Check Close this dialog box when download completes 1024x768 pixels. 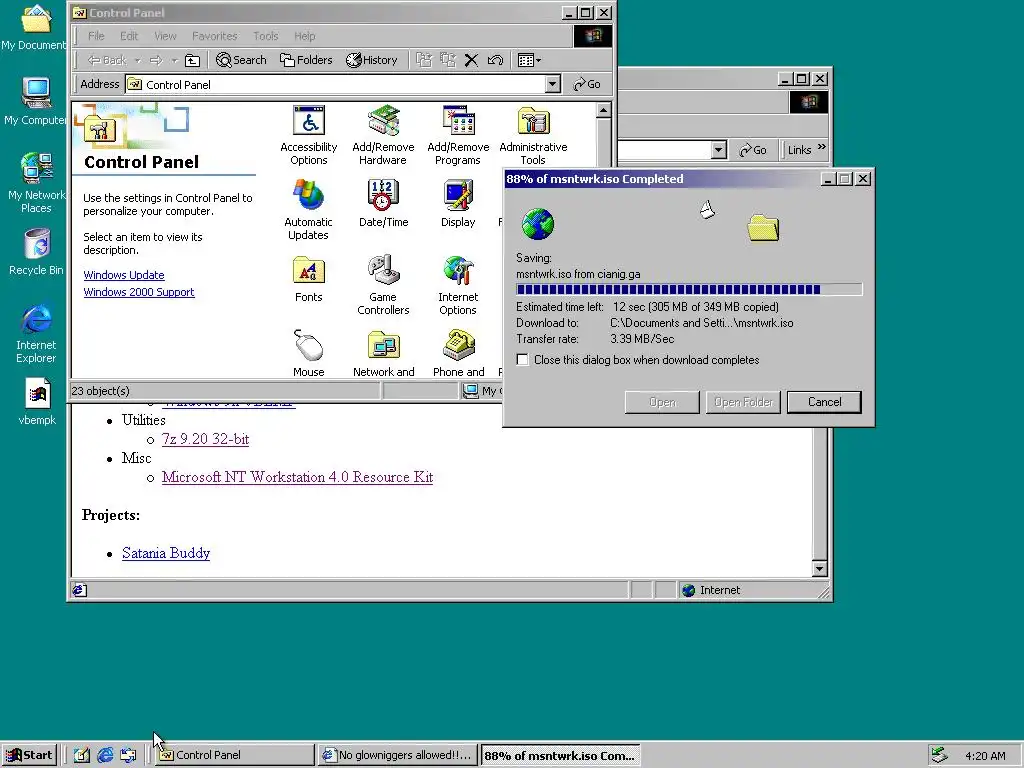tap(522, 360)
